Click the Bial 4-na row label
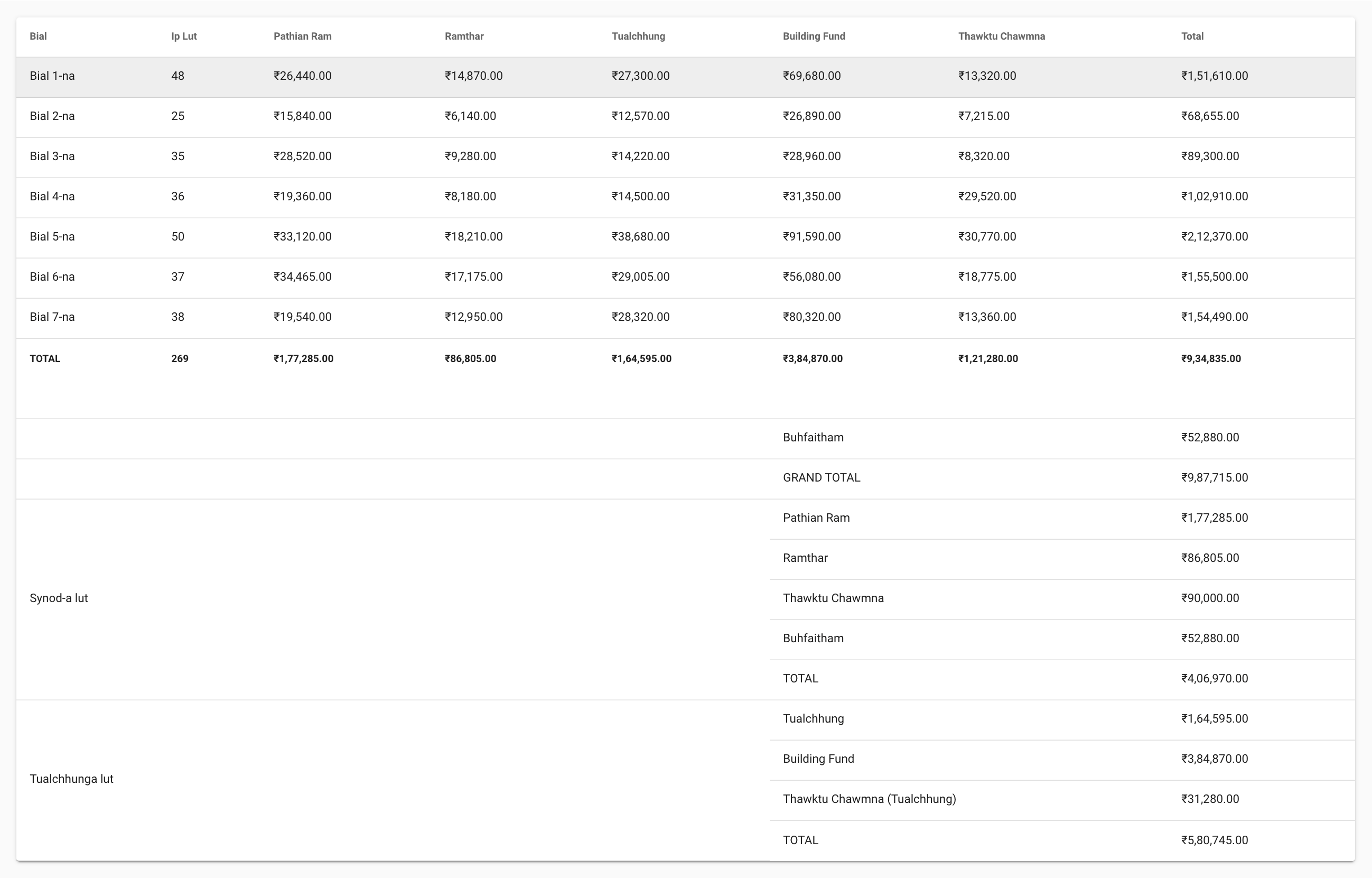Viewport: 1372px width, 878px height. coord(52,197)
